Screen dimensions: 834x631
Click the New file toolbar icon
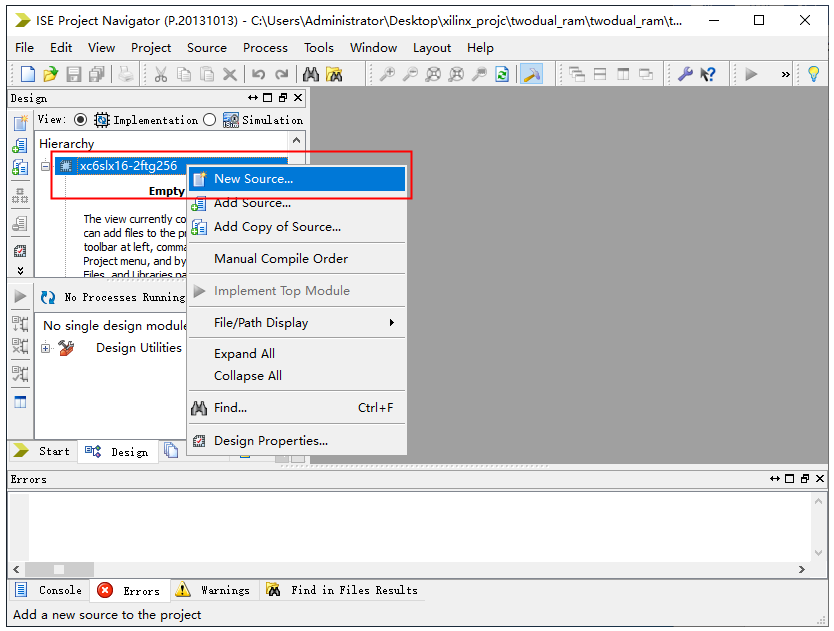28,74
